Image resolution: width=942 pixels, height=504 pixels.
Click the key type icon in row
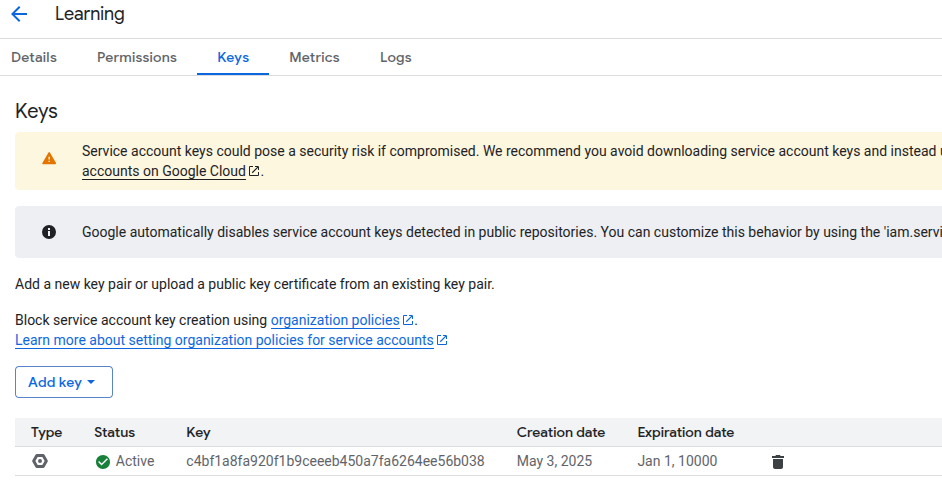[40, 462]
